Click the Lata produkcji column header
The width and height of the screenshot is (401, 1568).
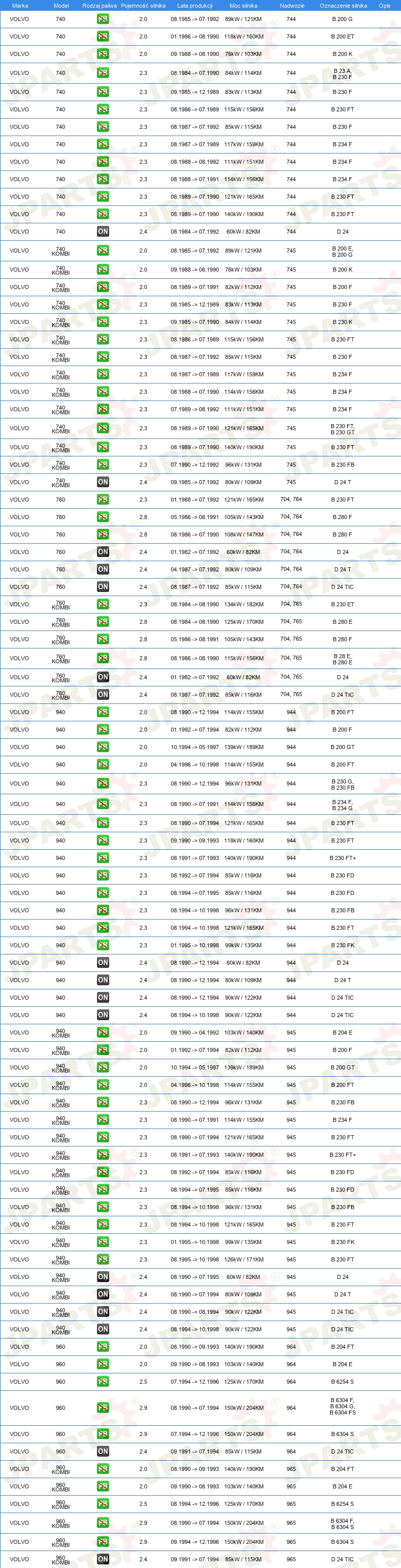(194, 6)
